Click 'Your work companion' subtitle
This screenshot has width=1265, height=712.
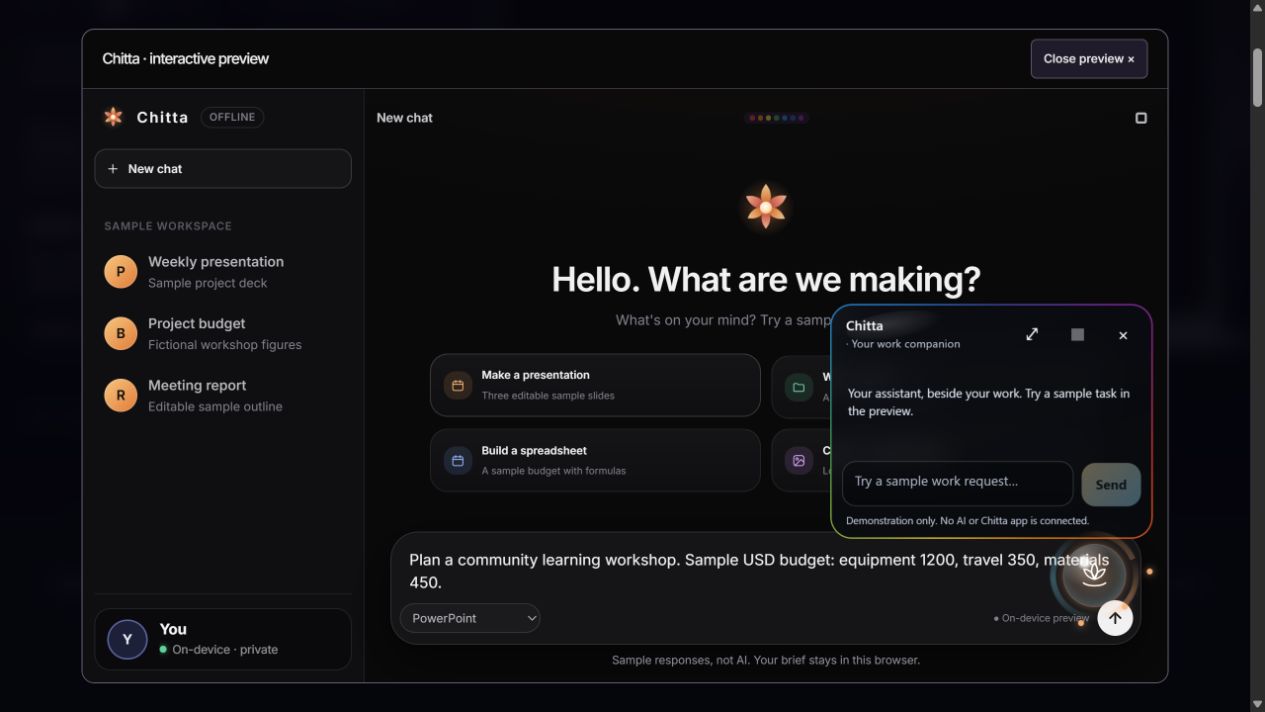903,344
